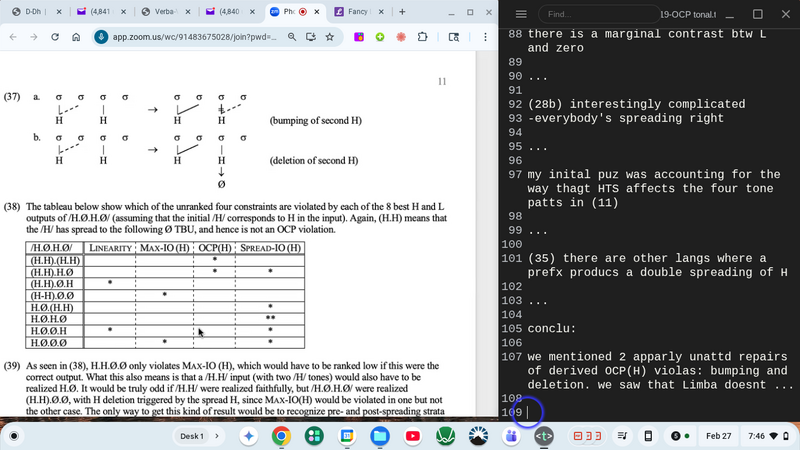Open microphone permission indicator in address bar

pos(101,37)
